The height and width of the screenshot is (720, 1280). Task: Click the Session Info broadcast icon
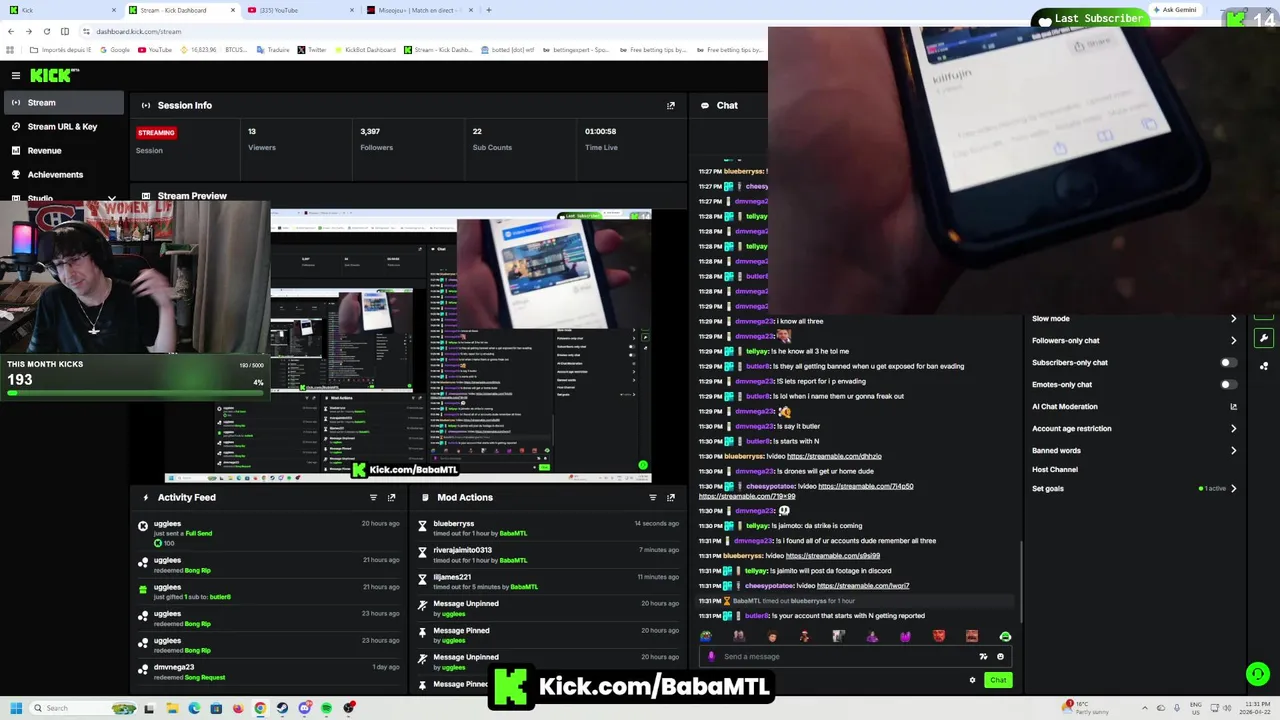(x=146, y=105)
